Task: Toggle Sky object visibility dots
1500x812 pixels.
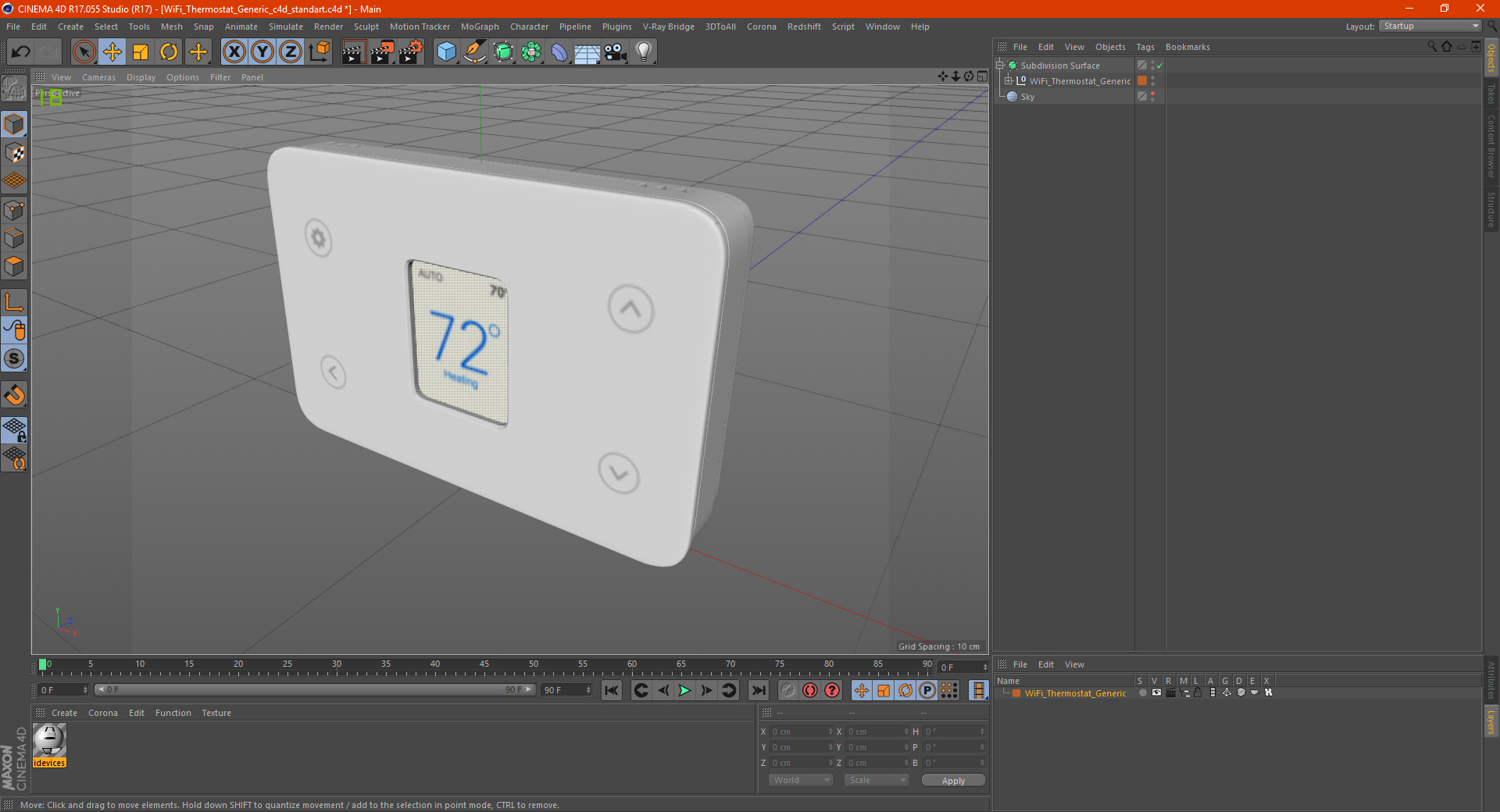Action: 1152,97
